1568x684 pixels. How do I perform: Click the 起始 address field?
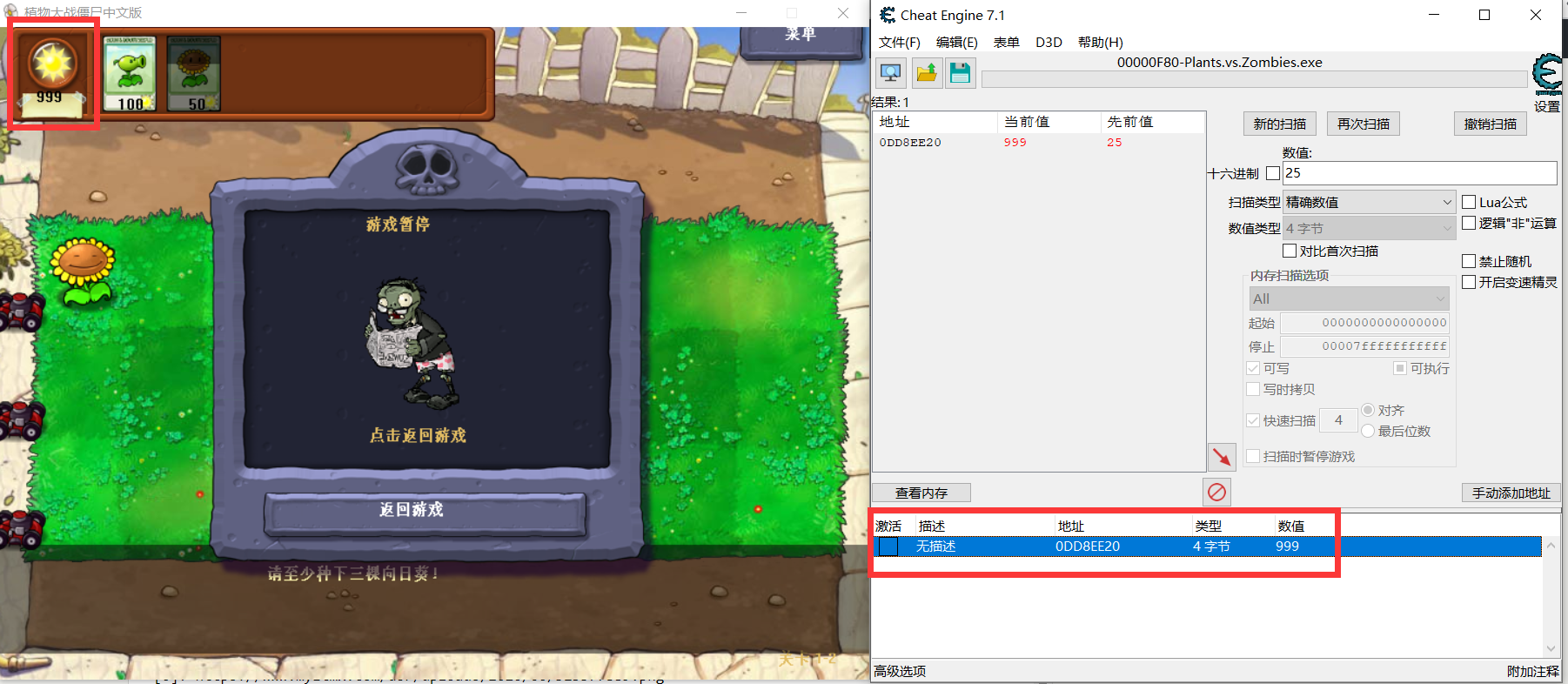coord(1365,322)
